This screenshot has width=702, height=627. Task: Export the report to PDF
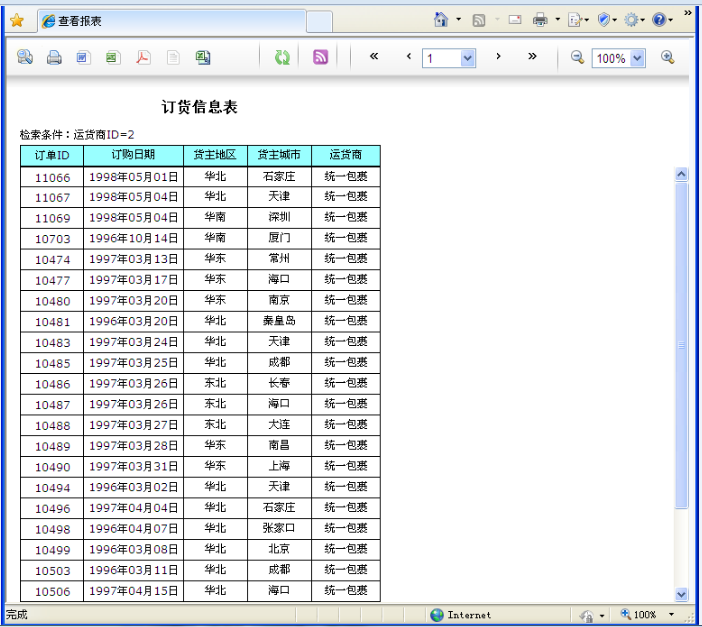click(x=143, y=57)
